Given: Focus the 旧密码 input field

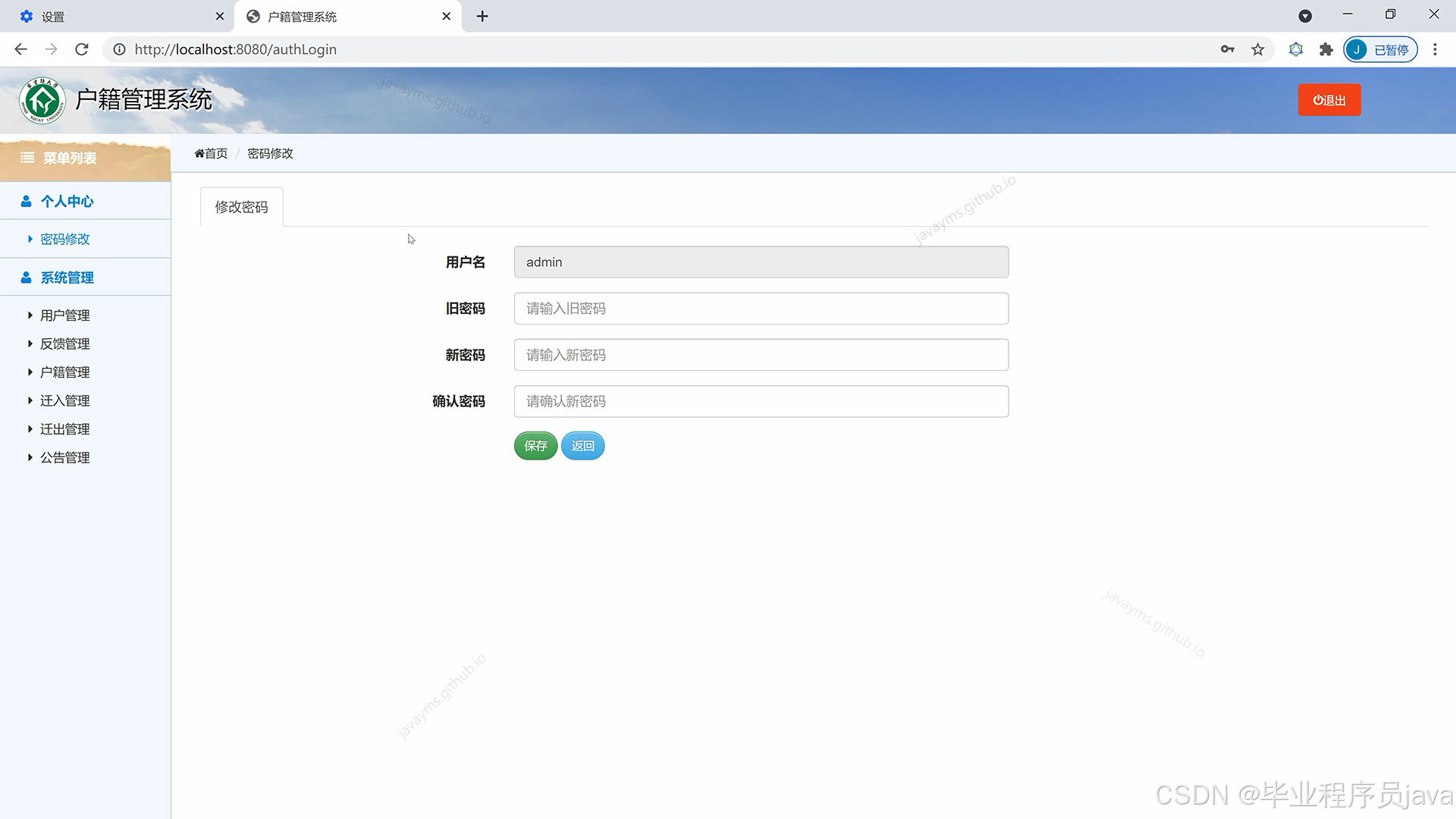Looking at the screenshot, I should point(761,309).
